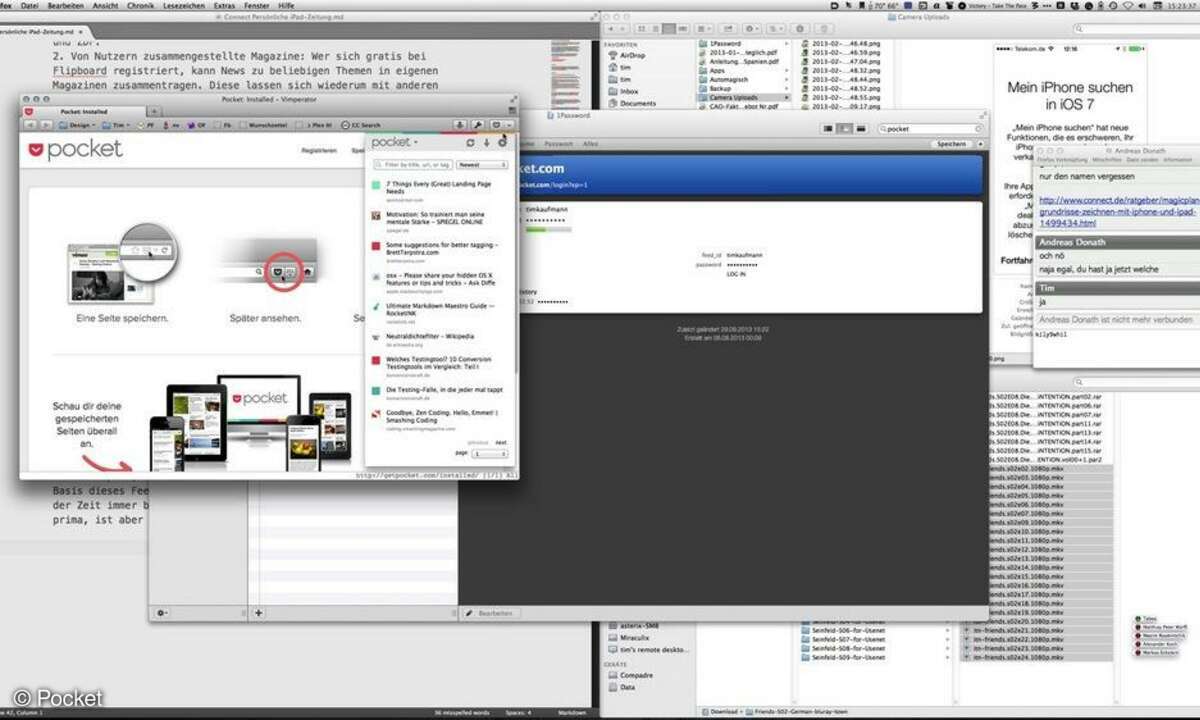The image size is (1200, 720).
Task: Click the Speichern button in 1Password
Action: coord(950,144)
